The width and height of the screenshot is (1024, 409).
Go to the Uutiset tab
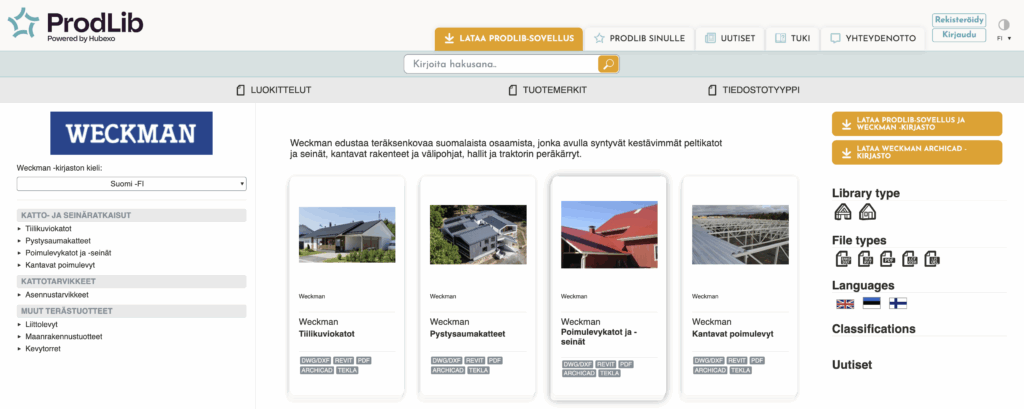coord(730,39)
